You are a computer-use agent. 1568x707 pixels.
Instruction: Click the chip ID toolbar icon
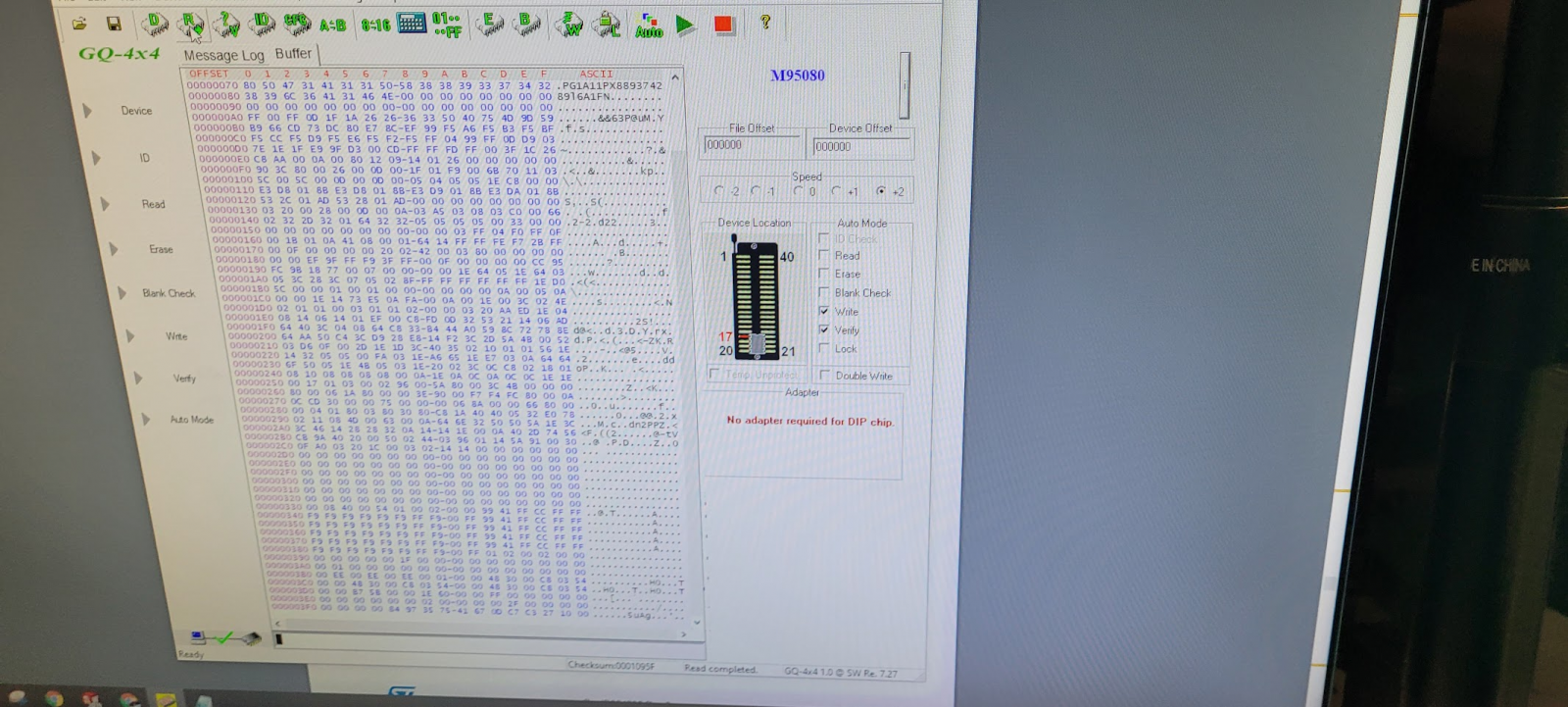[263, 23]
